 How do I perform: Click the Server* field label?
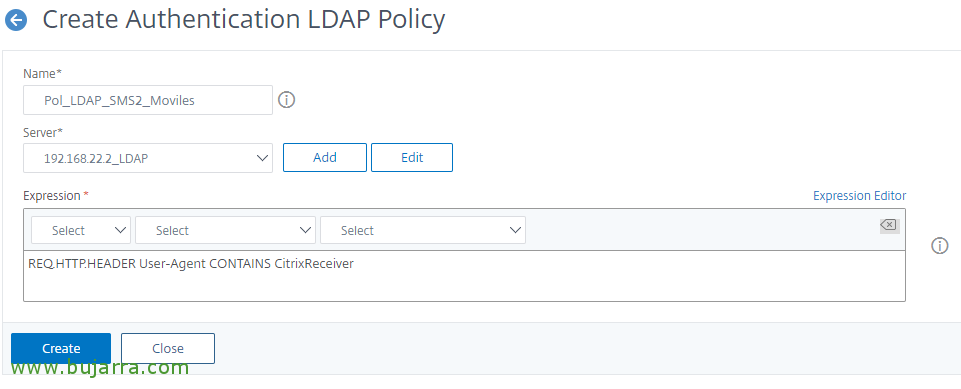[x=44, y=132]
